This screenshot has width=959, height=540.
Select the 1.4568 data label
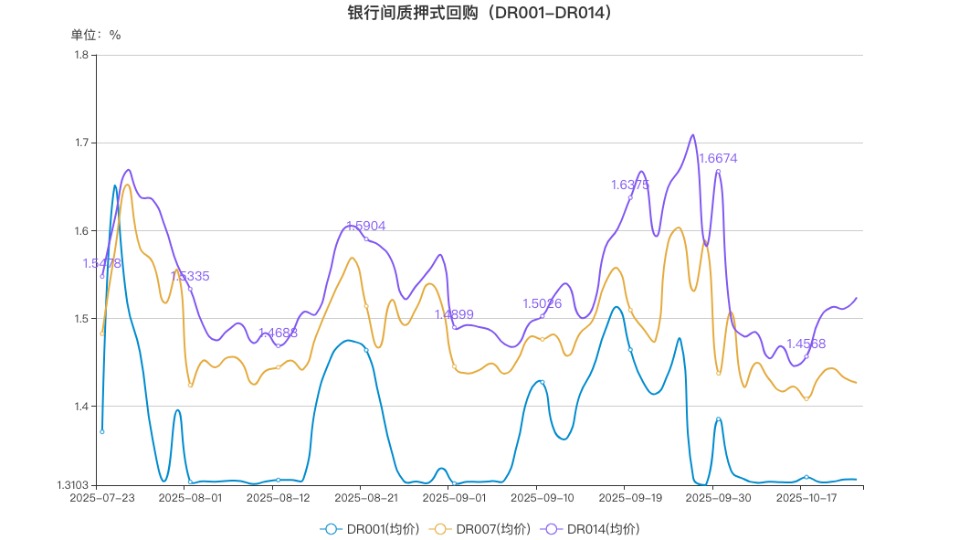pyautogui.click(x=806, y=344)
